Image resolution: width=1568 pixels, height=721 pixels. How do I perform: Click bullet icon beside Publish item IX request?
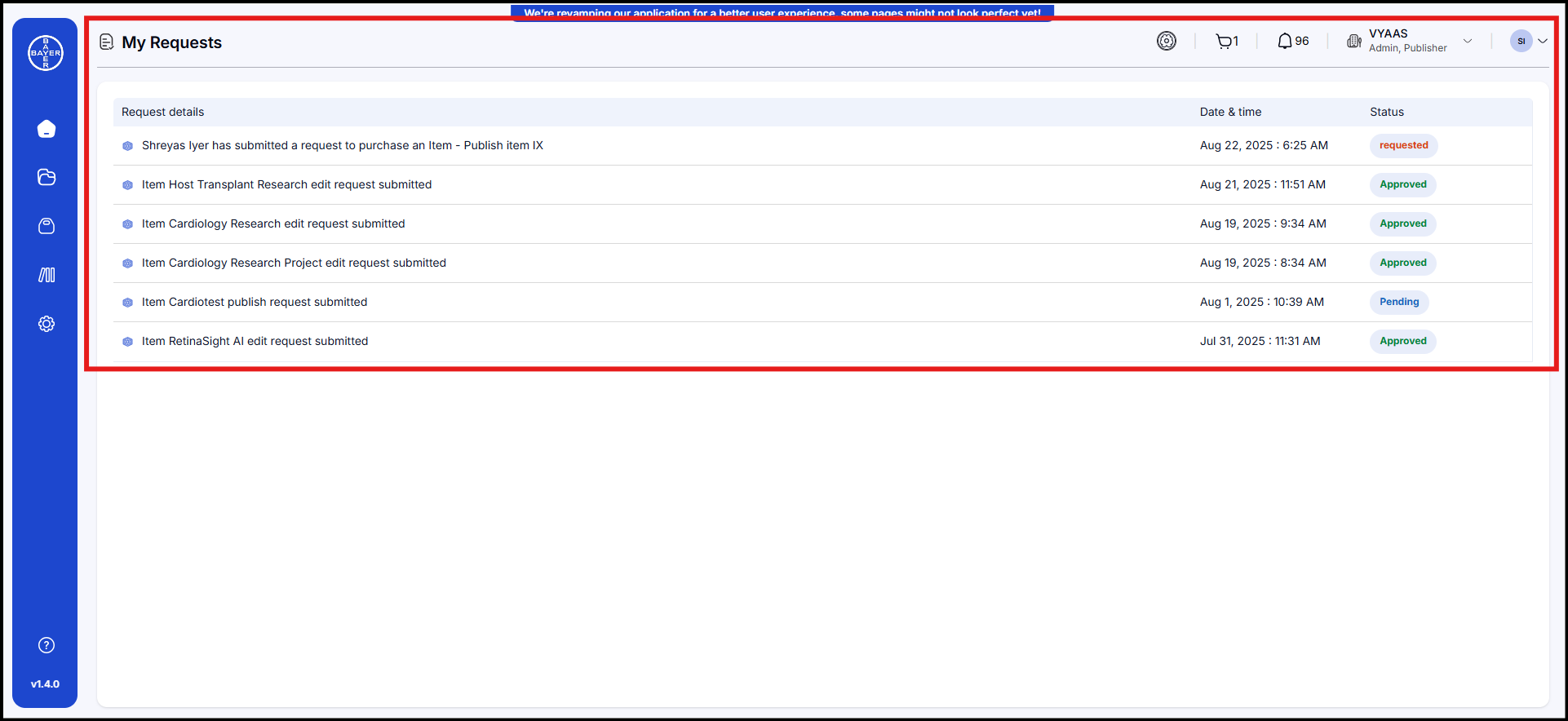pos(127,146)
